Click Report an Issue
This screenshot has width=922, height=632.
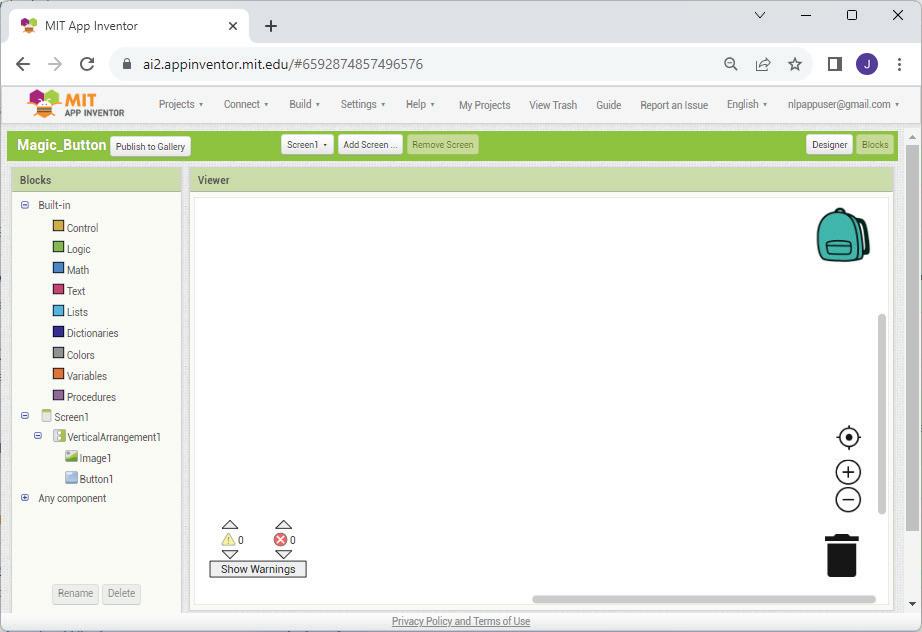674,105
